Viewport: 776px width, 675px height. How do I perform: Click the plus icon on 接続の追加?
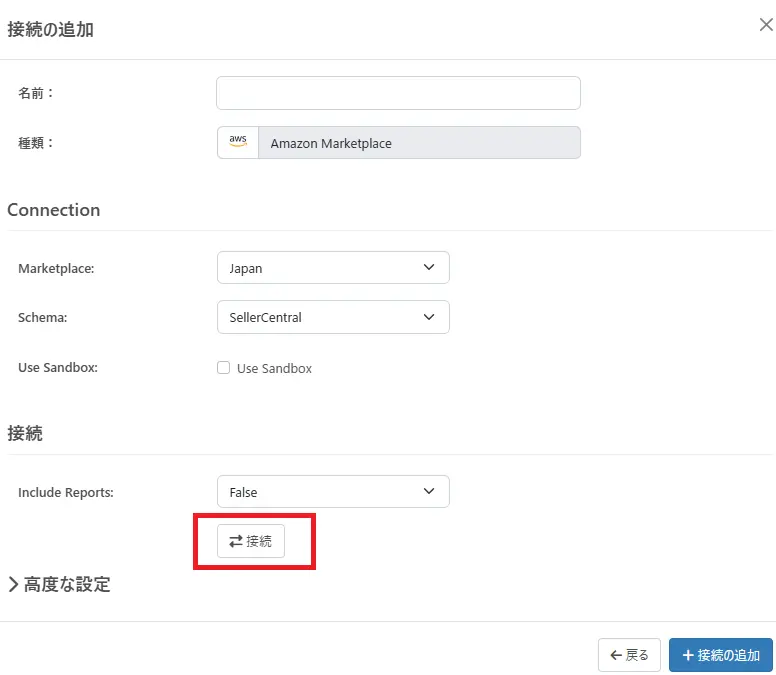[687, 655]
